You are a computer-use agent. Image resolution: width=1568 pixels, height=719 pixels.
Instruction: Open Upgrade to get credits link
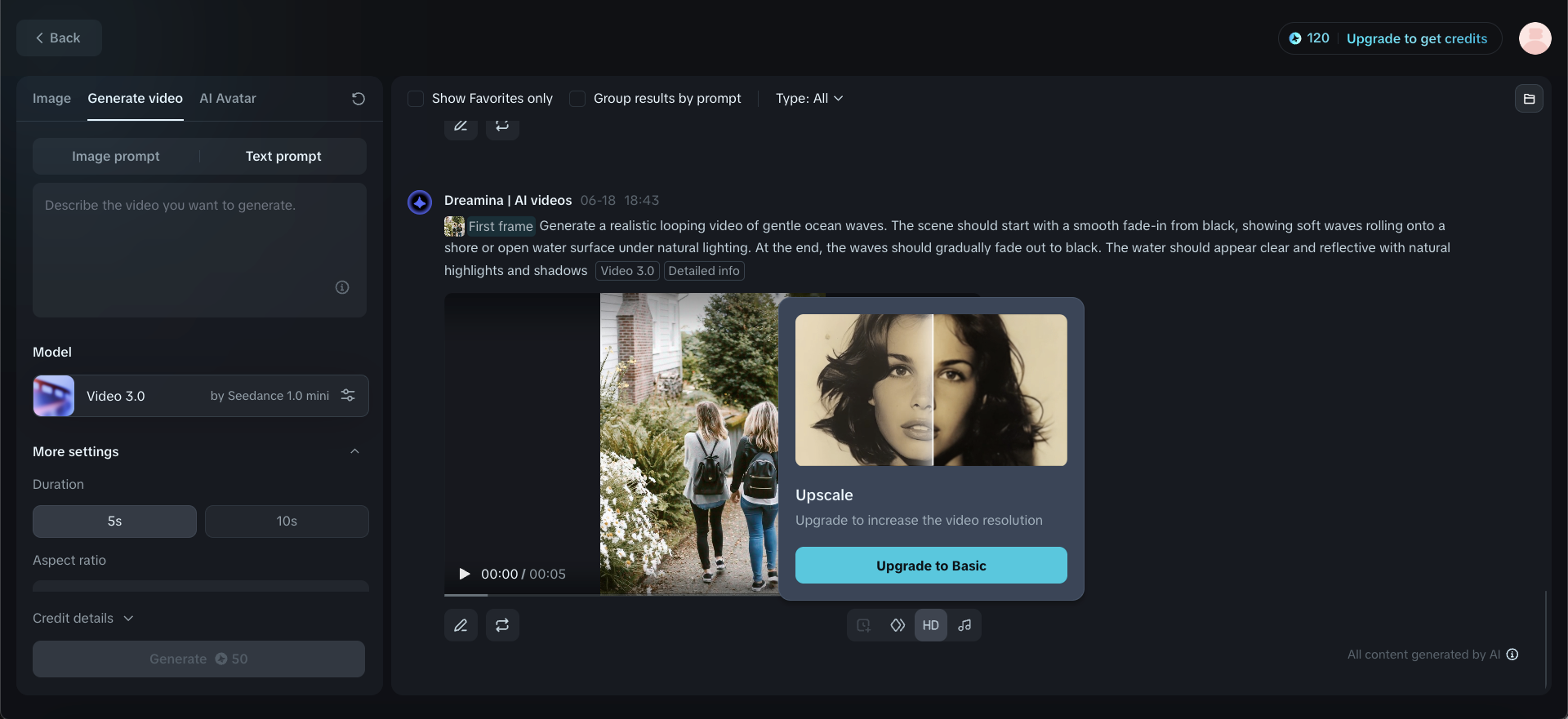[1417, 38]
